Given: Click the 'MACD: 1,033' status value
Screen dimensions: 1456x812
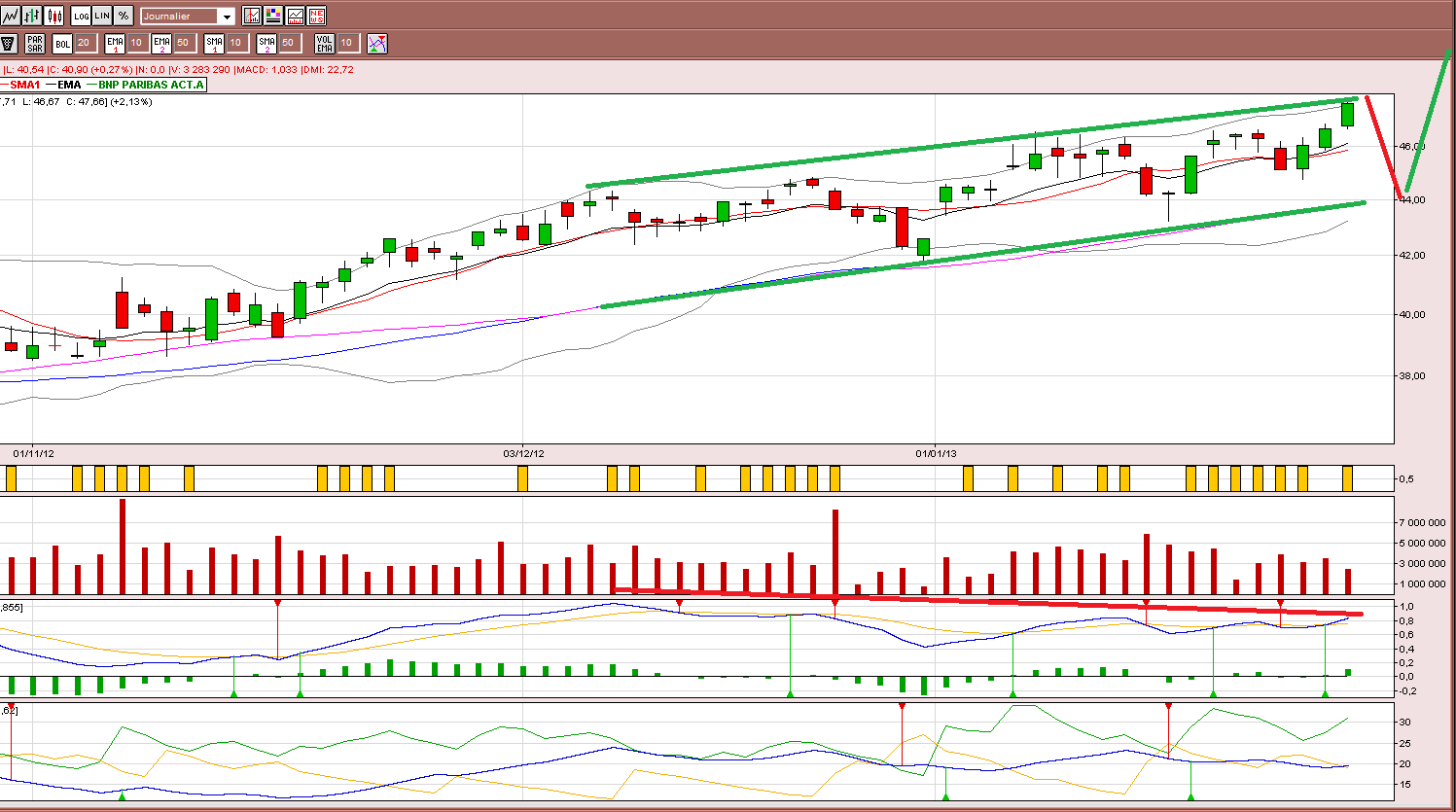Looking at the screenshot, I should coord(266,70).
